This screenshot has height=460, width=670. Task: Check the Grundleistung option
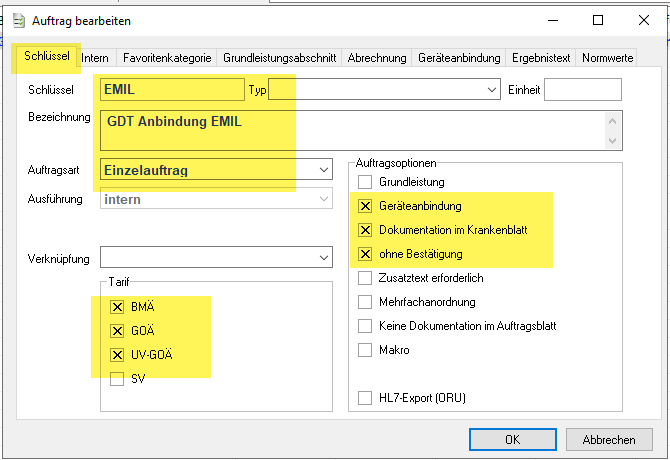click(x=365, y=182)
